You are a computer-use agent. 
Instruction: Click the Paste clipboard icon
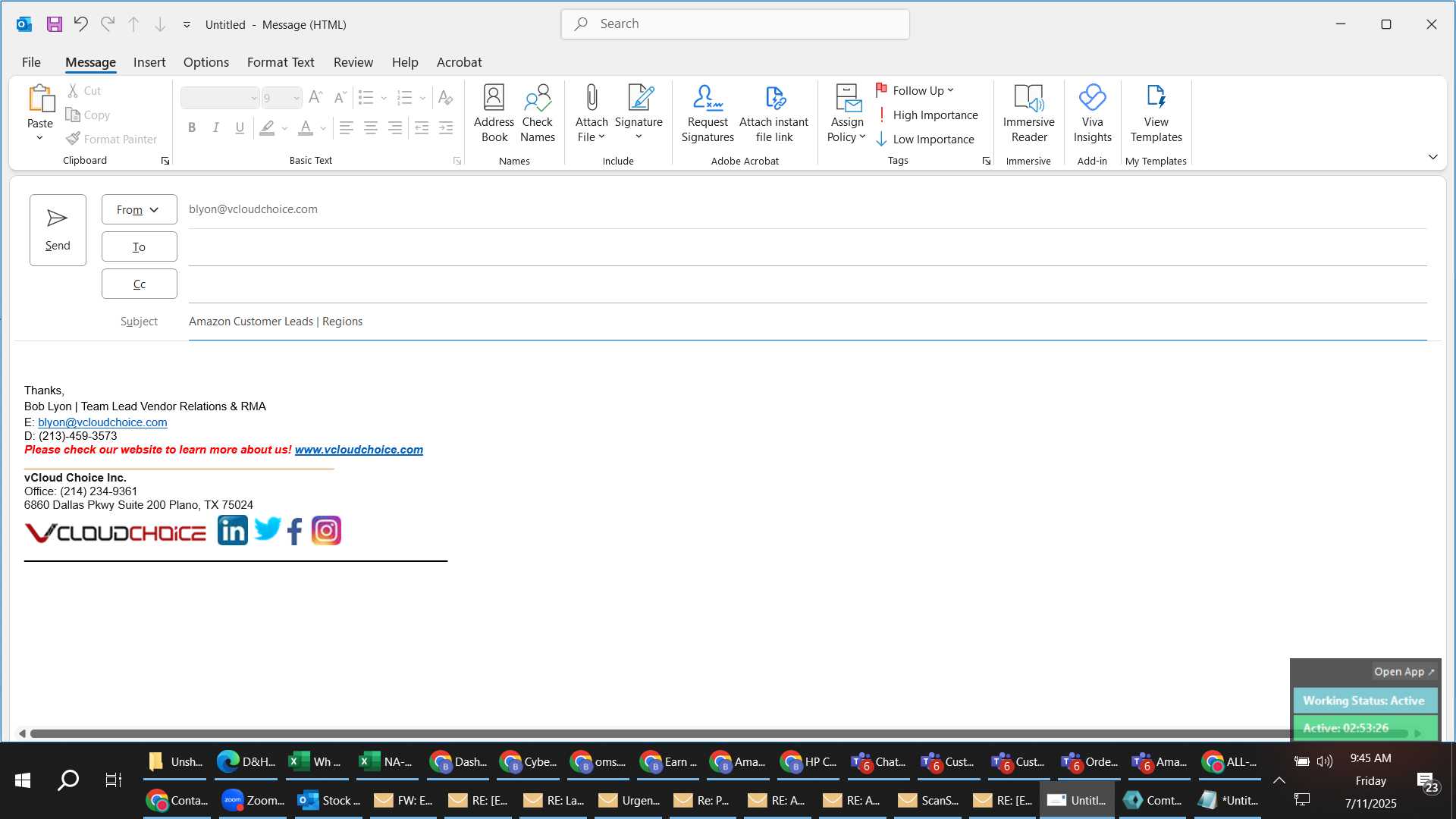(x=40, y=99)
